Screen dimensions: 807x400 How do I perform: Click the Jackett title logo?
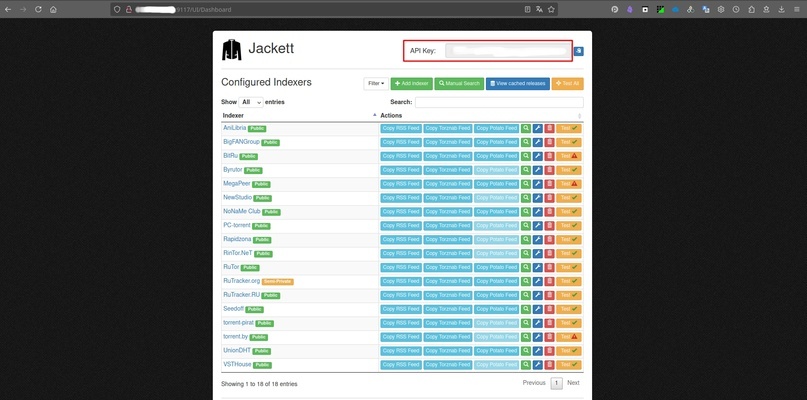pyautogui.click(x=258, y=49)
